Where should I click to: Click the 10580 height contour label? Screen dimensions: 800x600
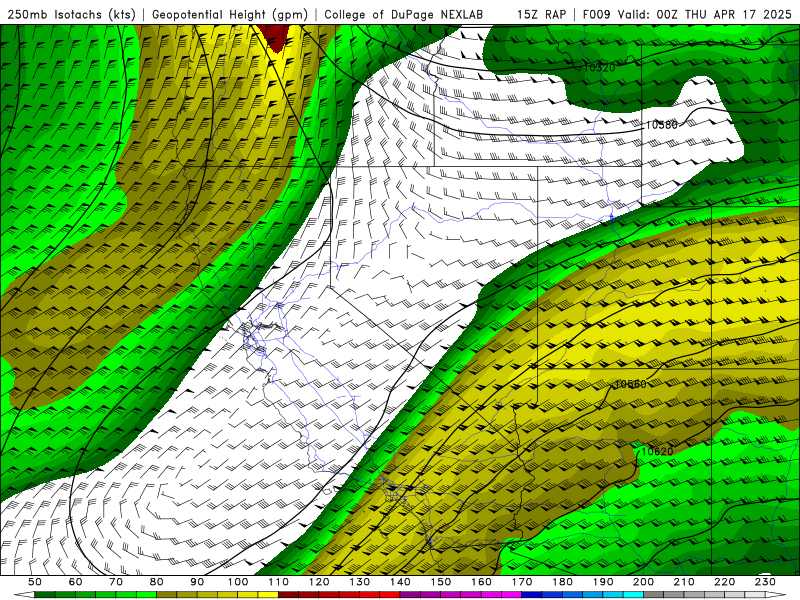tap(662, 125)
